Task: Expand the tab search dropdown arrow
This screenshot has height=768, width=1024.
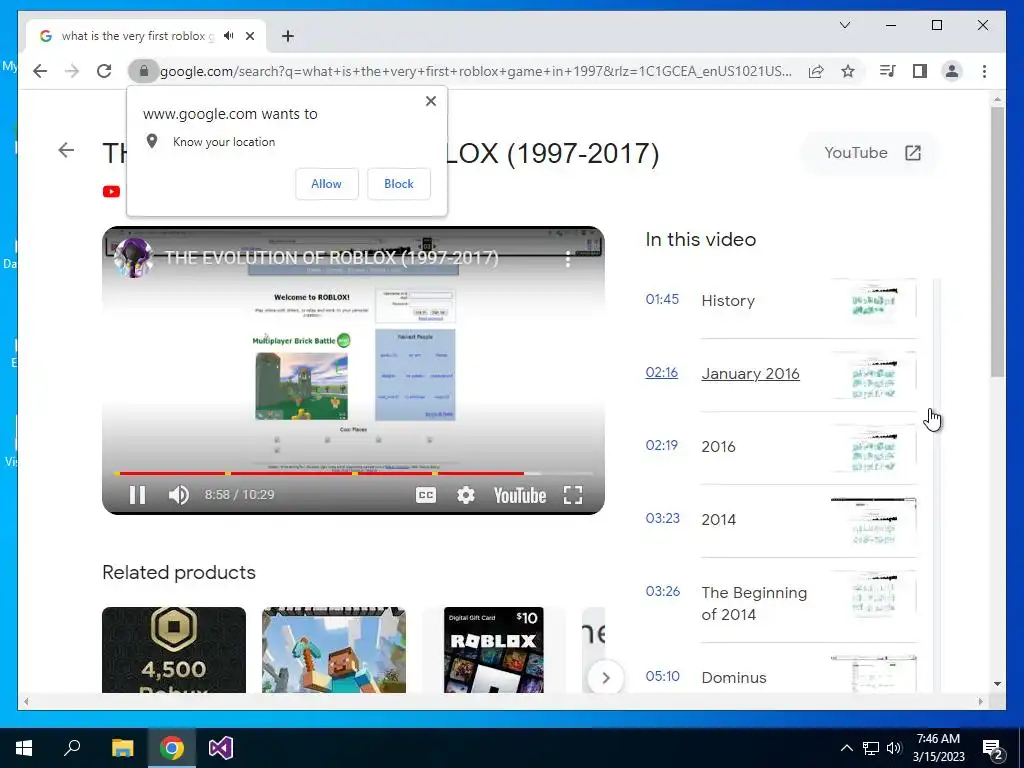Action: (844, 25)
